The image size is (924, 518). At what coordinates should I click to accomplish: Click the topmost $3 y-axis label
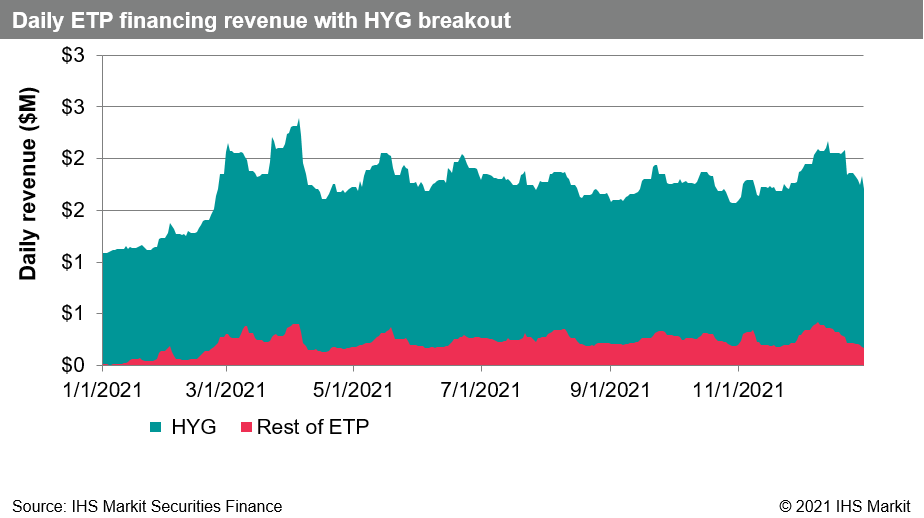(x=74, y=55)
